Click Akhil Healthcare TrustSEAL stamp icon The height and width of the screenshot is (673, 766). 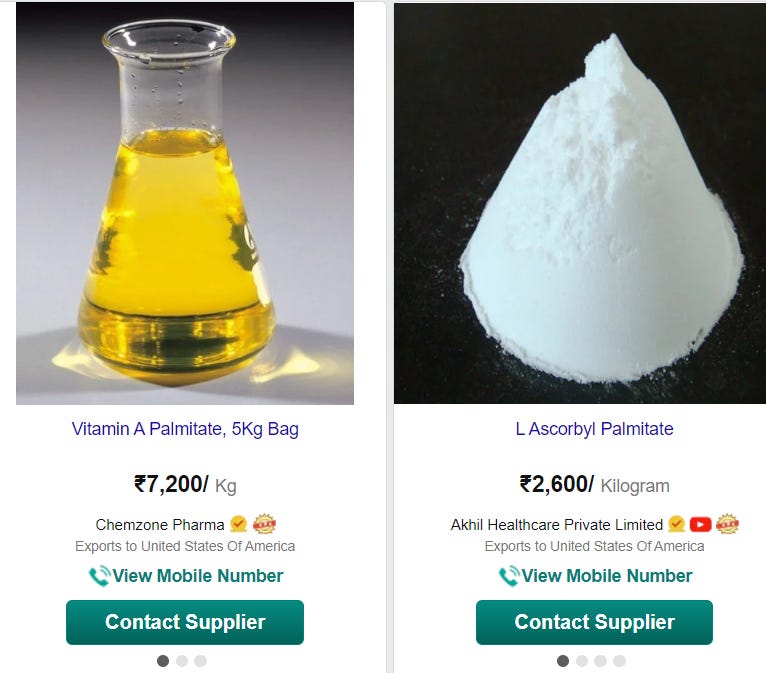tap(727, 524)
